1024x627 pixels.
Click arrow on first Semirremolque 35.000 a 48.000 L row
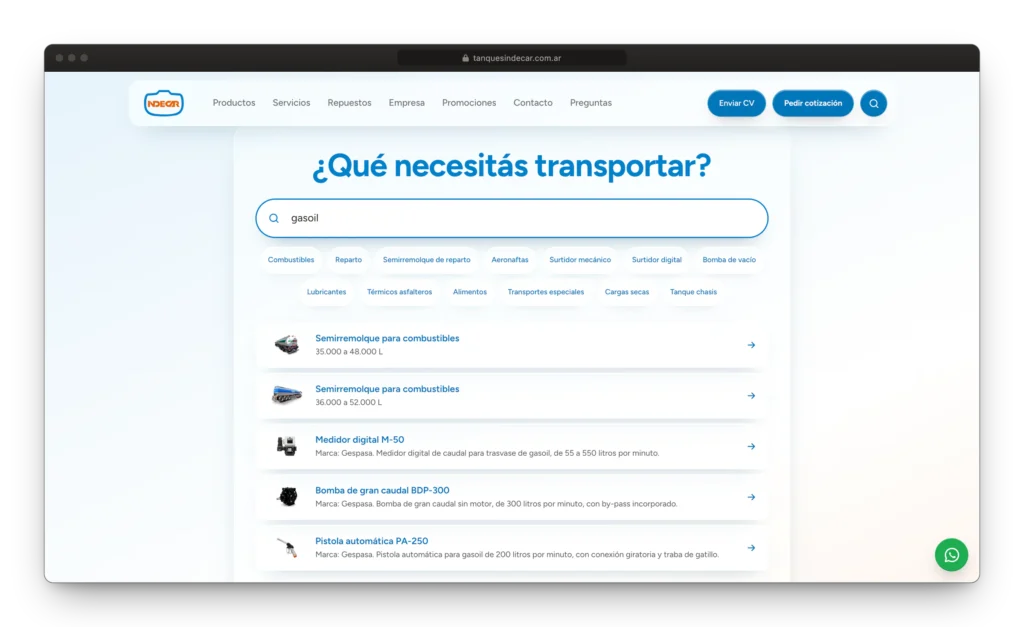751,345
